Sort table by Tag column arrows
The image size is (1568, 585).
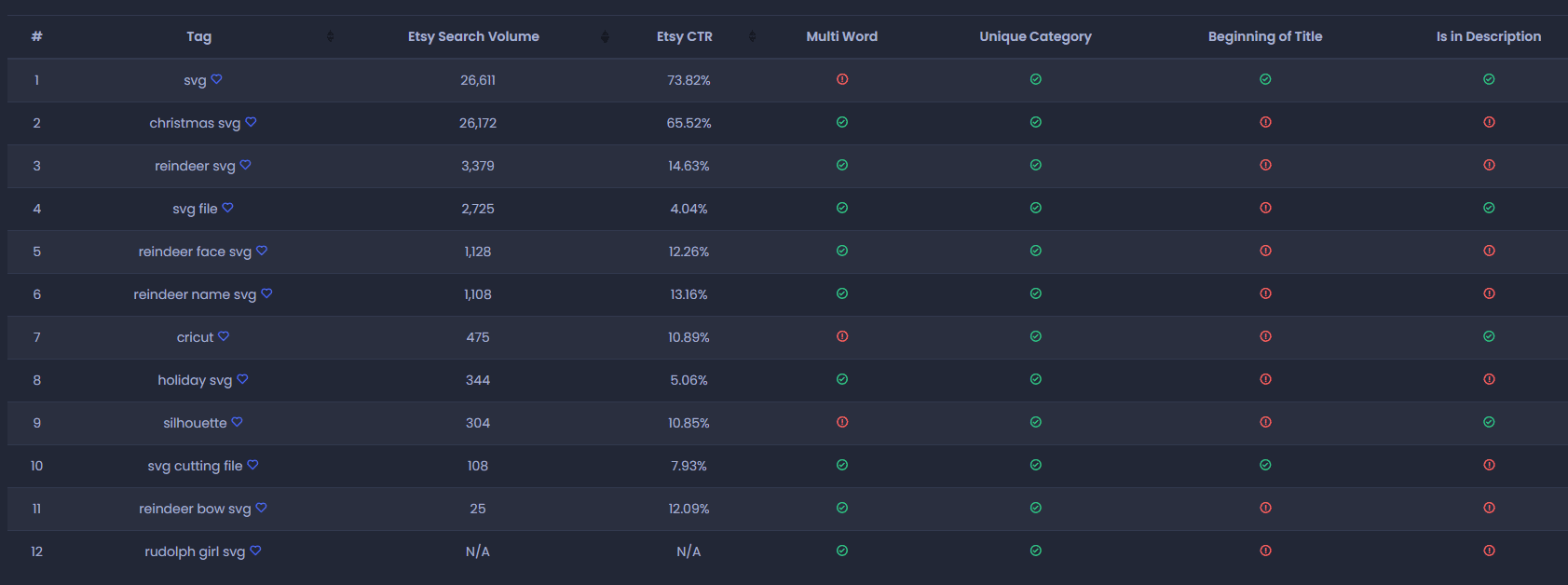330,36
